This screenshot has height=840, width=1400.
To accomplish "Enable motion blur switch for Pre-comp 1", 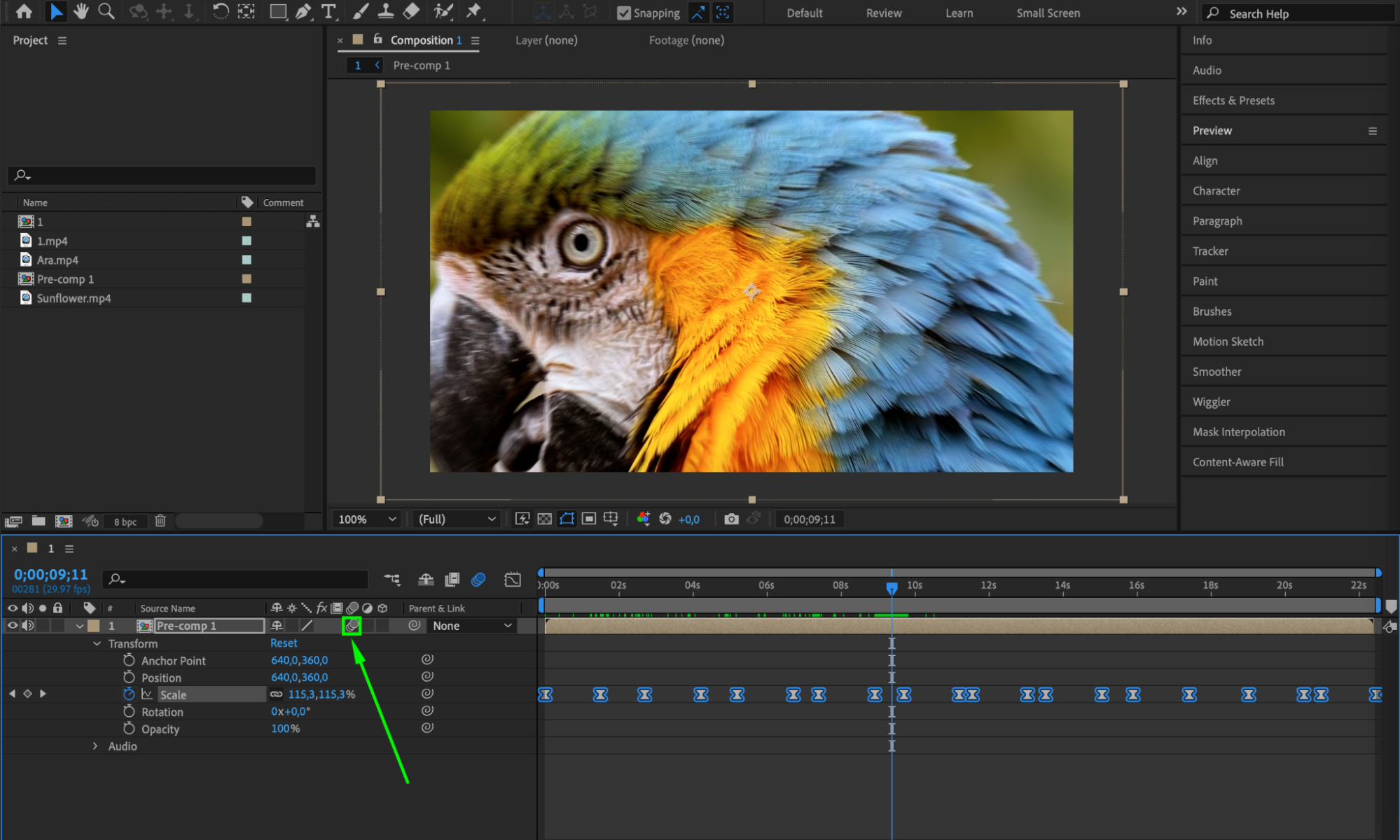I will pyautogui.click(x=352, y=626).
